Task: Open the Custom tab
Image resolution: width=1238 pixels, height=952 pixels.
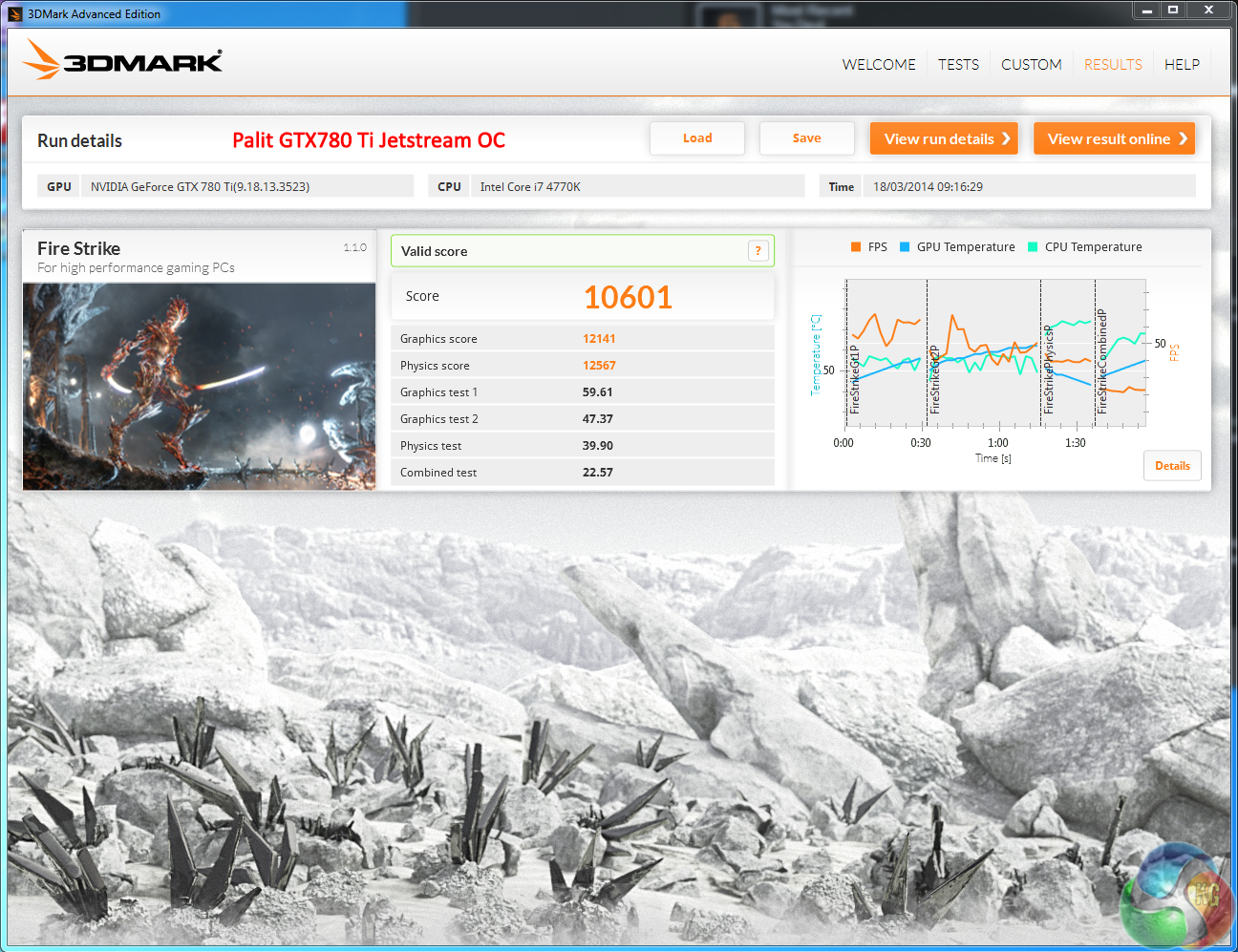Action: coord(1031,65)
